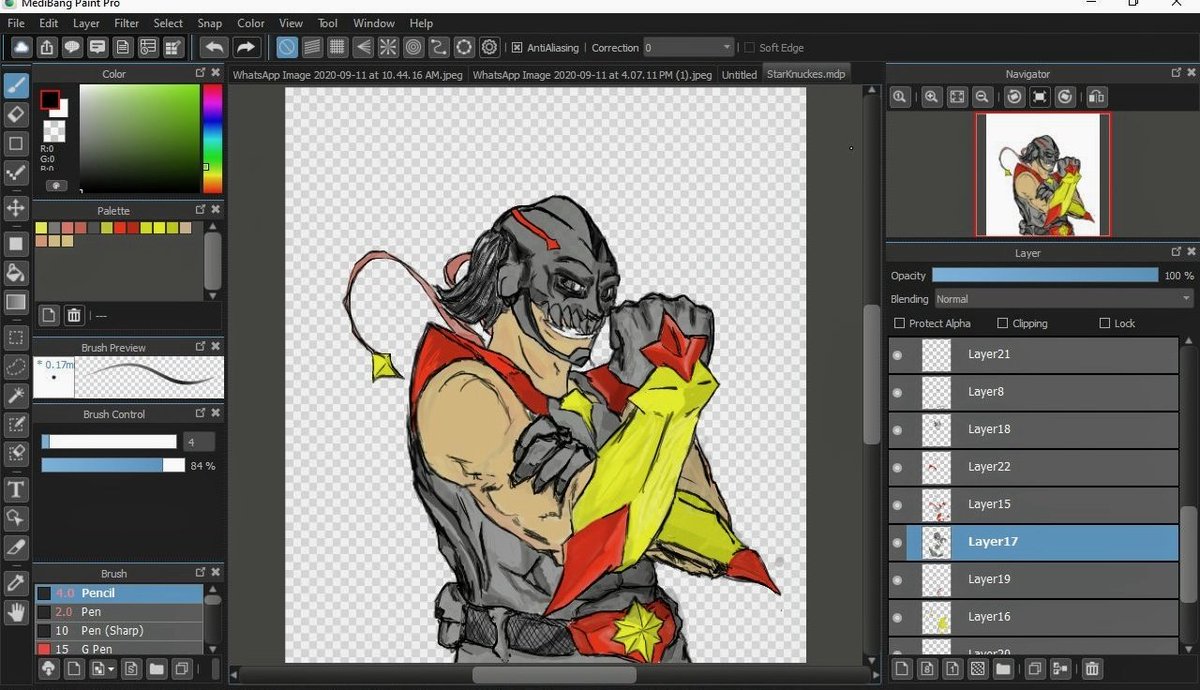Select the Lasso tool

pyautogui.click(x=16, y=367)
